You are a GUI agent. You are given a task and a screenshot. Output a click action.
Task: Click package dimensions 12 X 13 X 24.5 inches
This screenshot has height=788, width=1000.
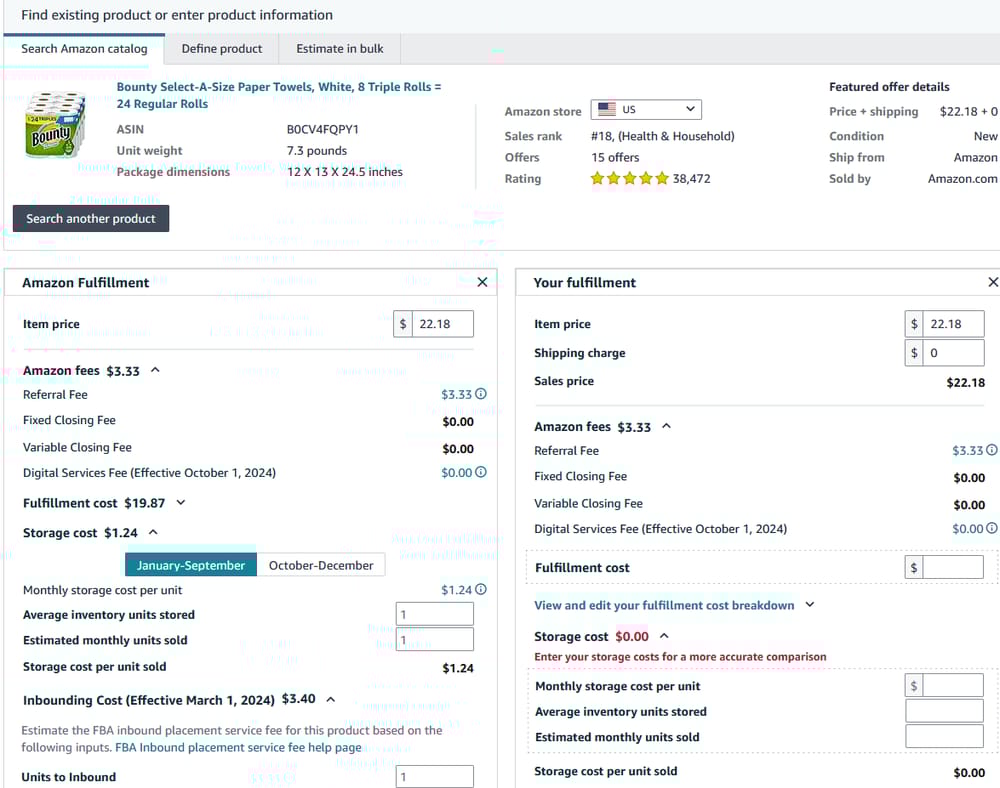[x=344, y=171]
